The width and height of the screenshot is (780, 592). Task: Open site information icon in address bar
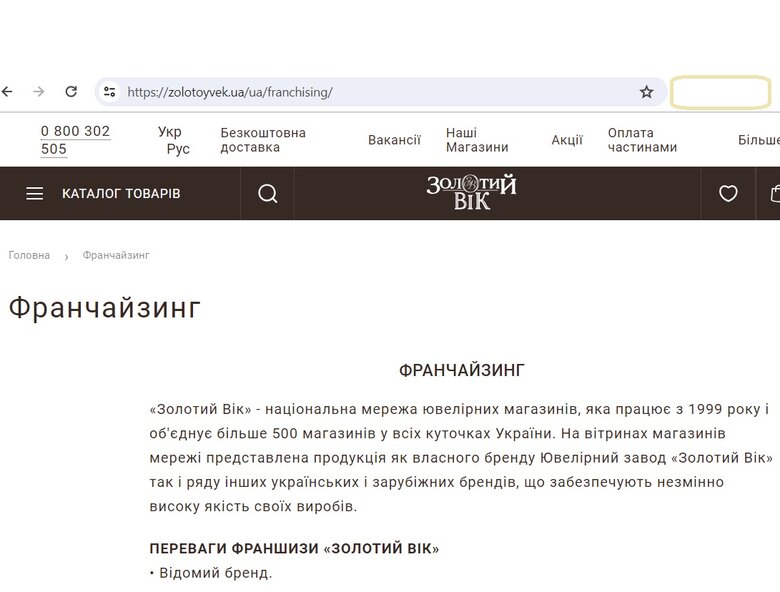[110, 92]
